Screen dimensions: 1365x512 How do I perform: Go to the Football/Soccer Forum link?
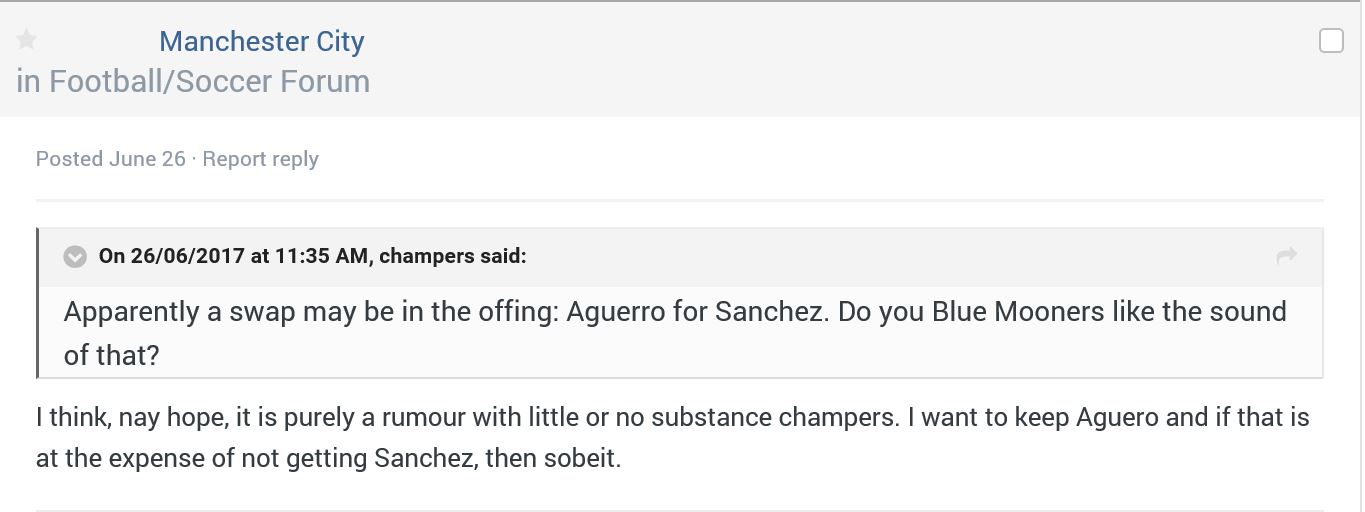[209, 81]
